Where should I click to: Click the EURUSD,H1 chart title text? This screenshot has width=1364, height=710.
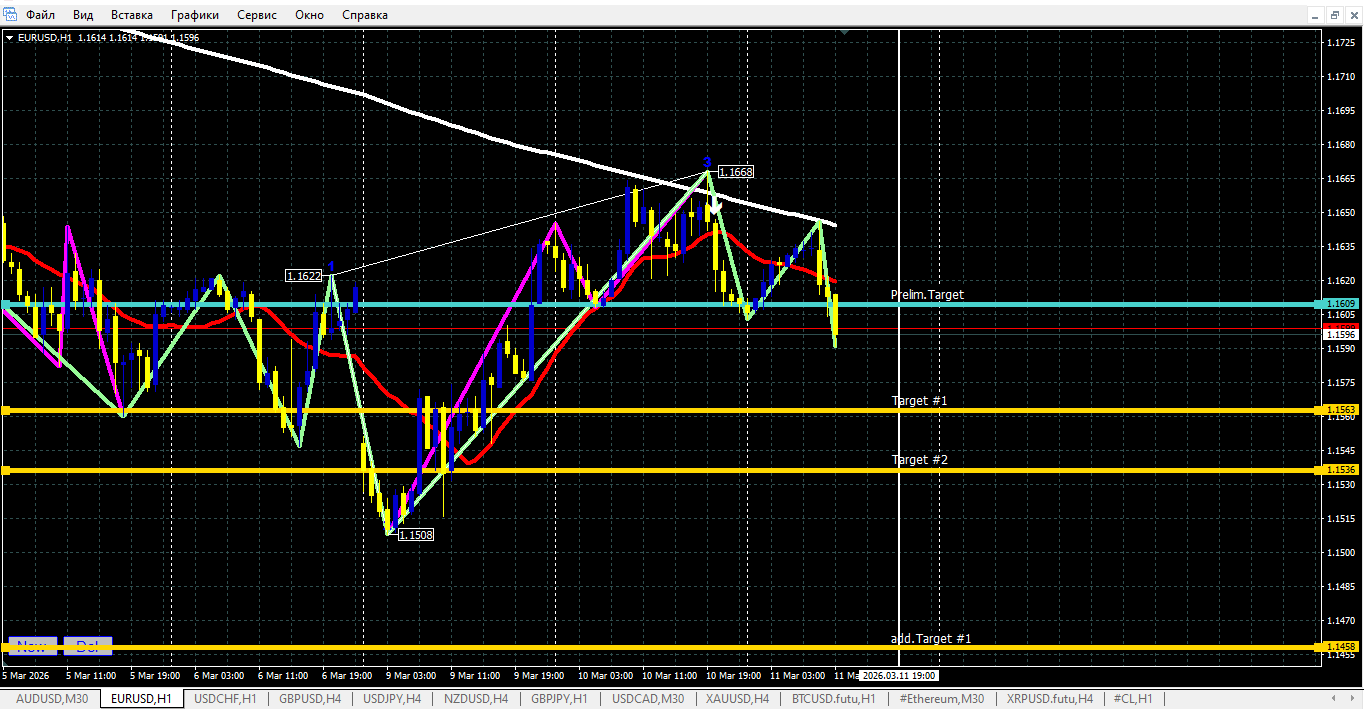pos(45,38)
